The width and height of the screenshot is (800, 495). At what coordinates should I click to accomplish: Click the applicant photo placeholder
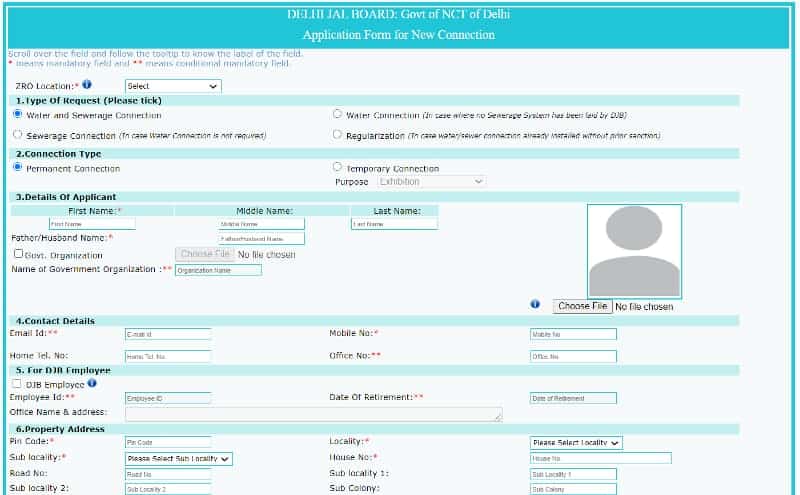pos(634,251)
